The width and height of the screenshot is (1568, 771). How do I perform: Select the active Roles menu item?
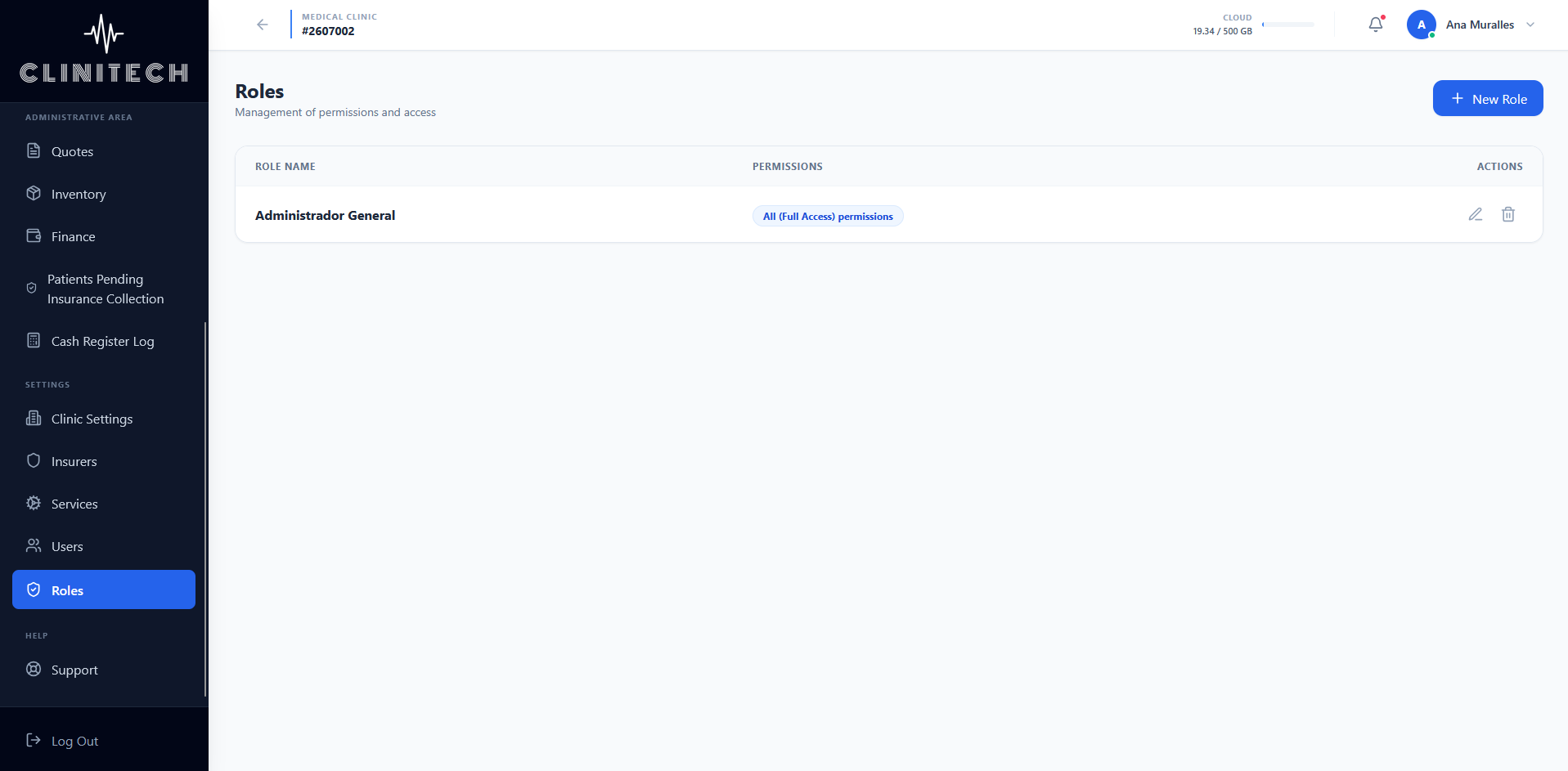[104, 589]
